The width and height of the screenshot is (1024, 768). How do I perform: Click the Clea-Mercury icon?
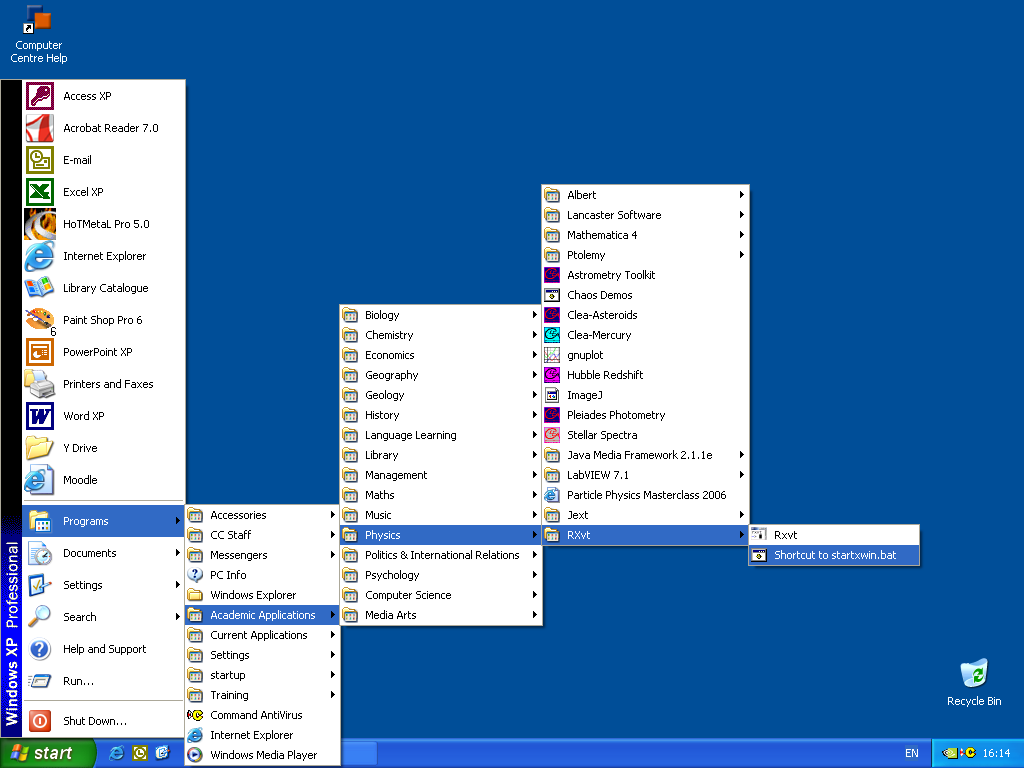[x=552, y=335]
